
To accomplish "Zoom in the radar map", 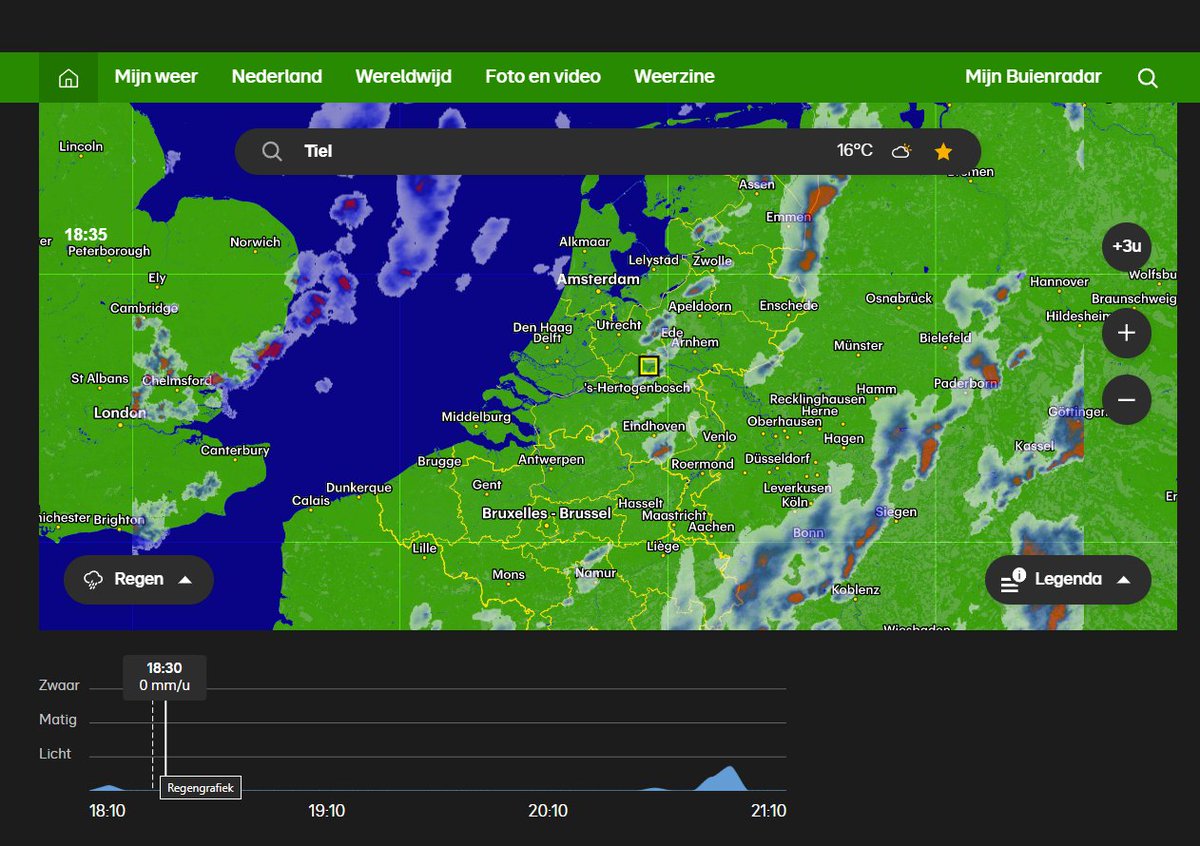I will [x=1127, y=333].
